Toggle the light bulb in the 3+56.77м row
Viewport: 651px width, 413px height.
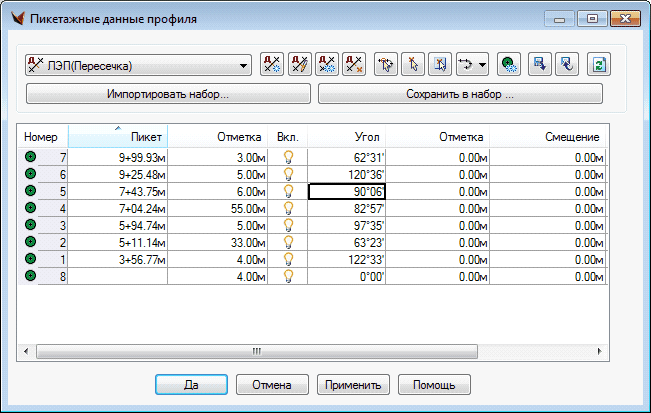[x=289, y=258]
